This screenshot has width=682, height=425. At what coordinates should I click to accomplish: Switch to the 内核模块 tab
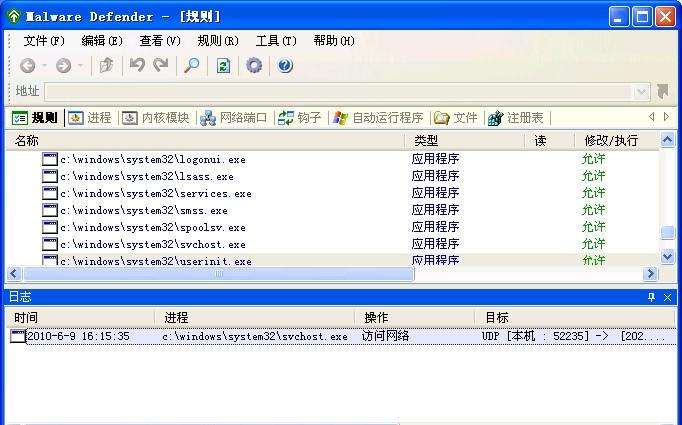[x=156, y=118]
